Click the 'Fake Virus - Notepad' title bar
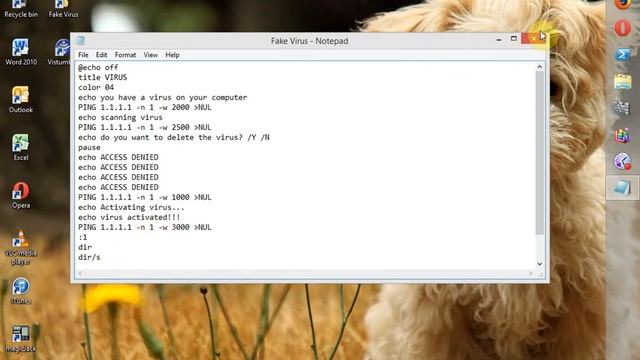 (x=309, y=41)
